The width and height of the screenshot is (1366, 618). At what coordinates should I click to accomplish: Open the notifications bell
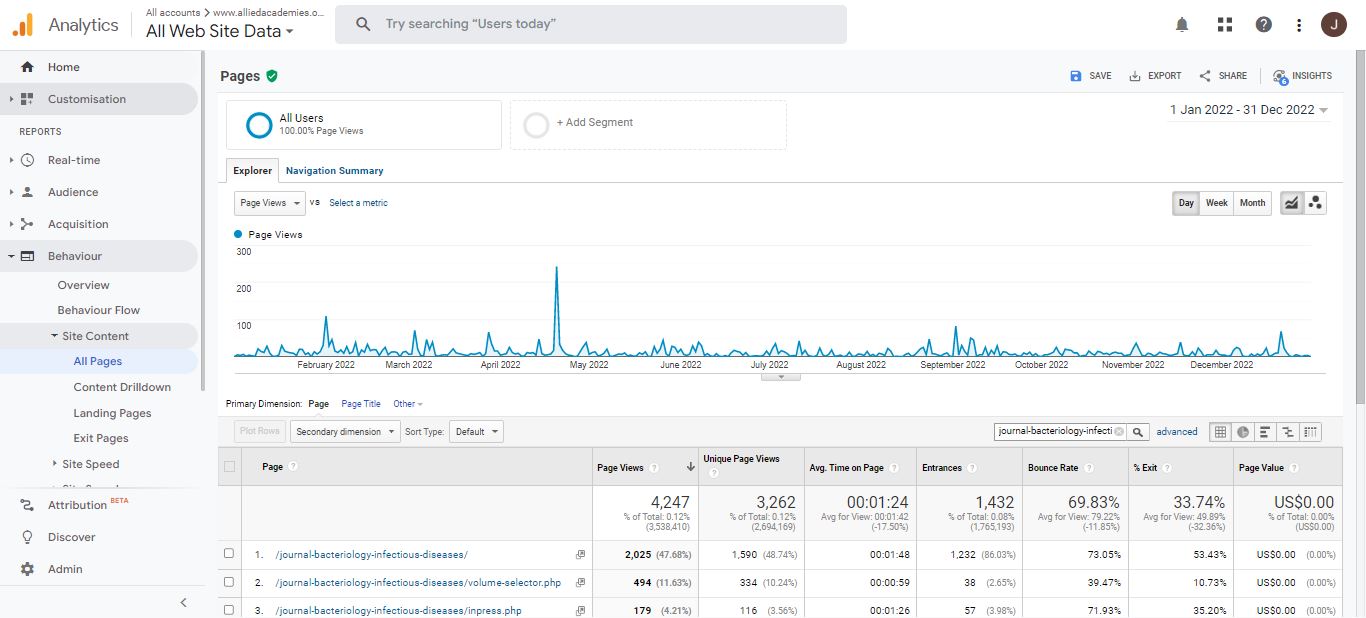1182,25
